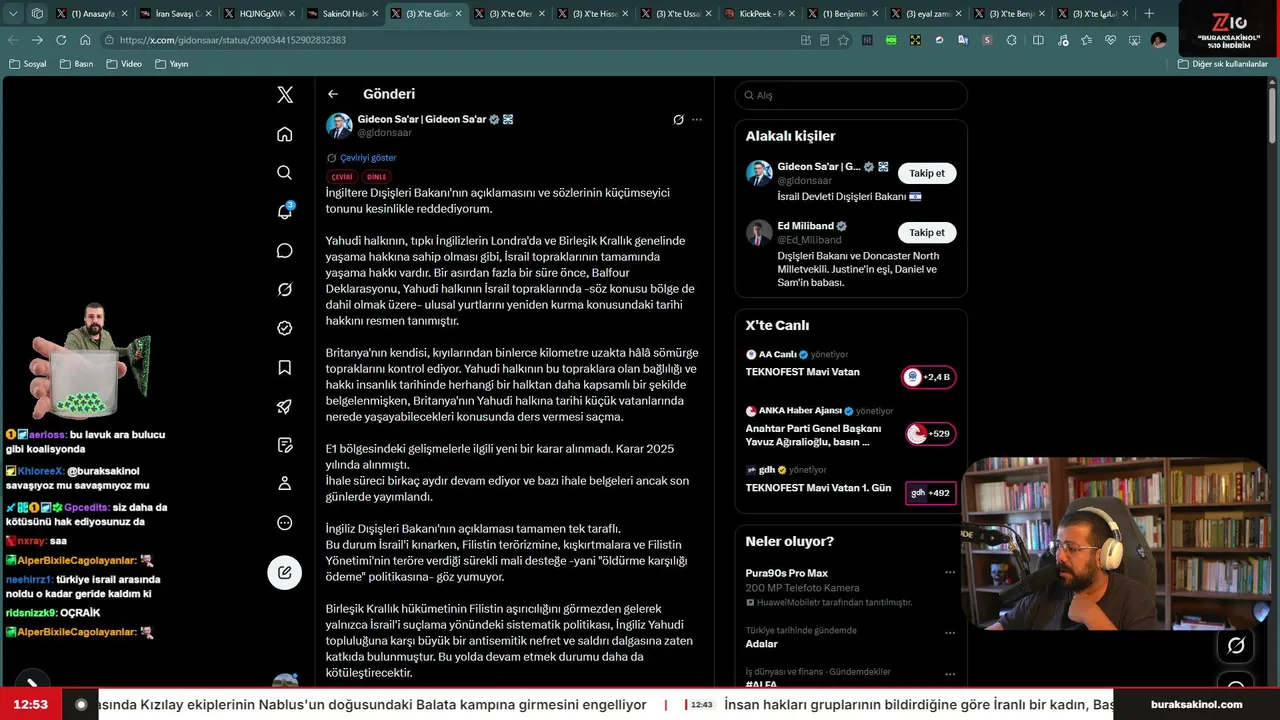Go to X Home via house icon
The image size is (1280, 720).
point(285,134)
